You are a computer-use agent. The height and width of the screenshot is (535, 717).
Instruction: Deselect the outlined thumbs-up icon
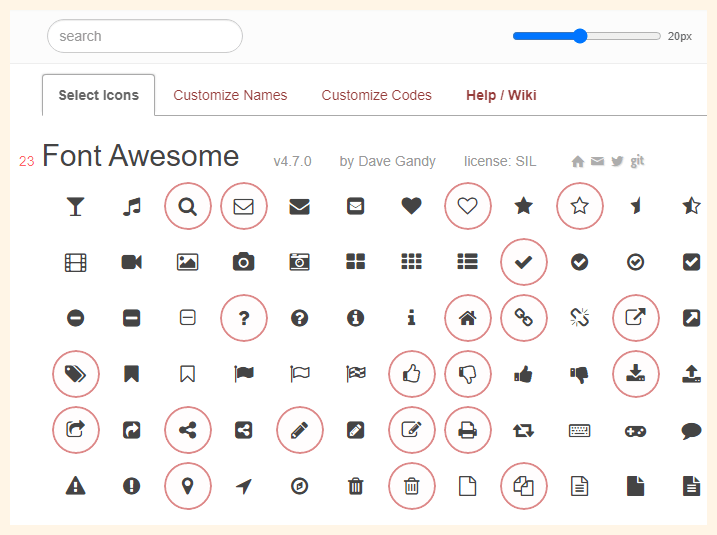pyautogui.click(x=412, y=374)
